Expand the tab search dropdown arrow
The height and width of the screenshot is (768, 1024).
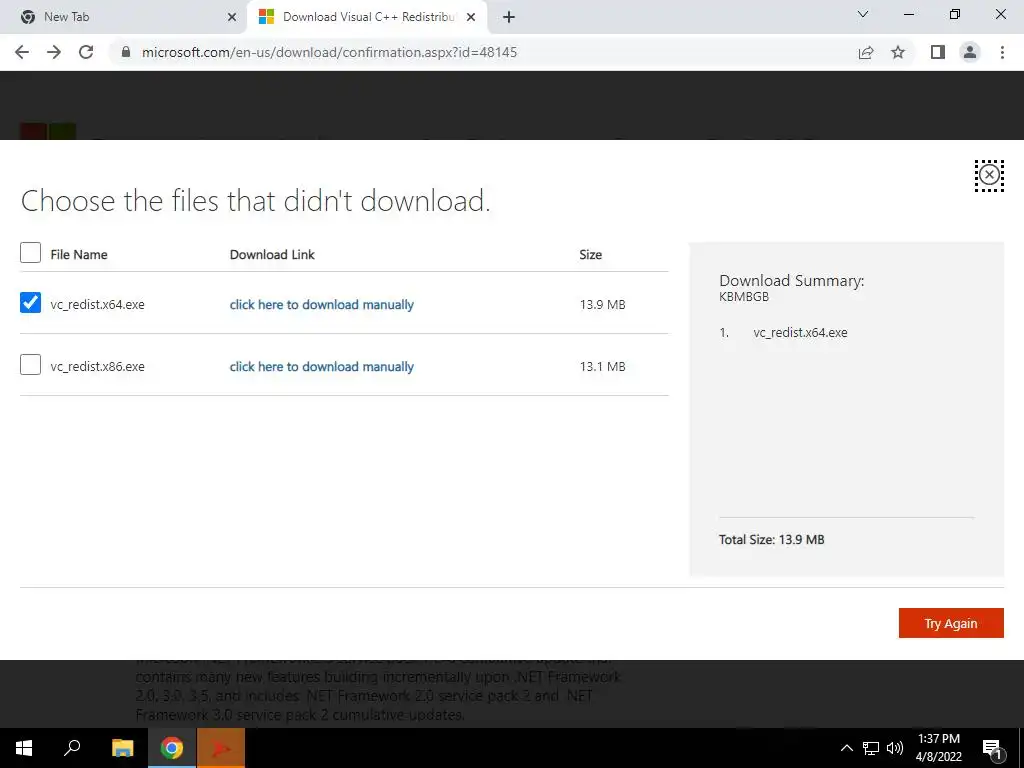click(x=863, y=14)
